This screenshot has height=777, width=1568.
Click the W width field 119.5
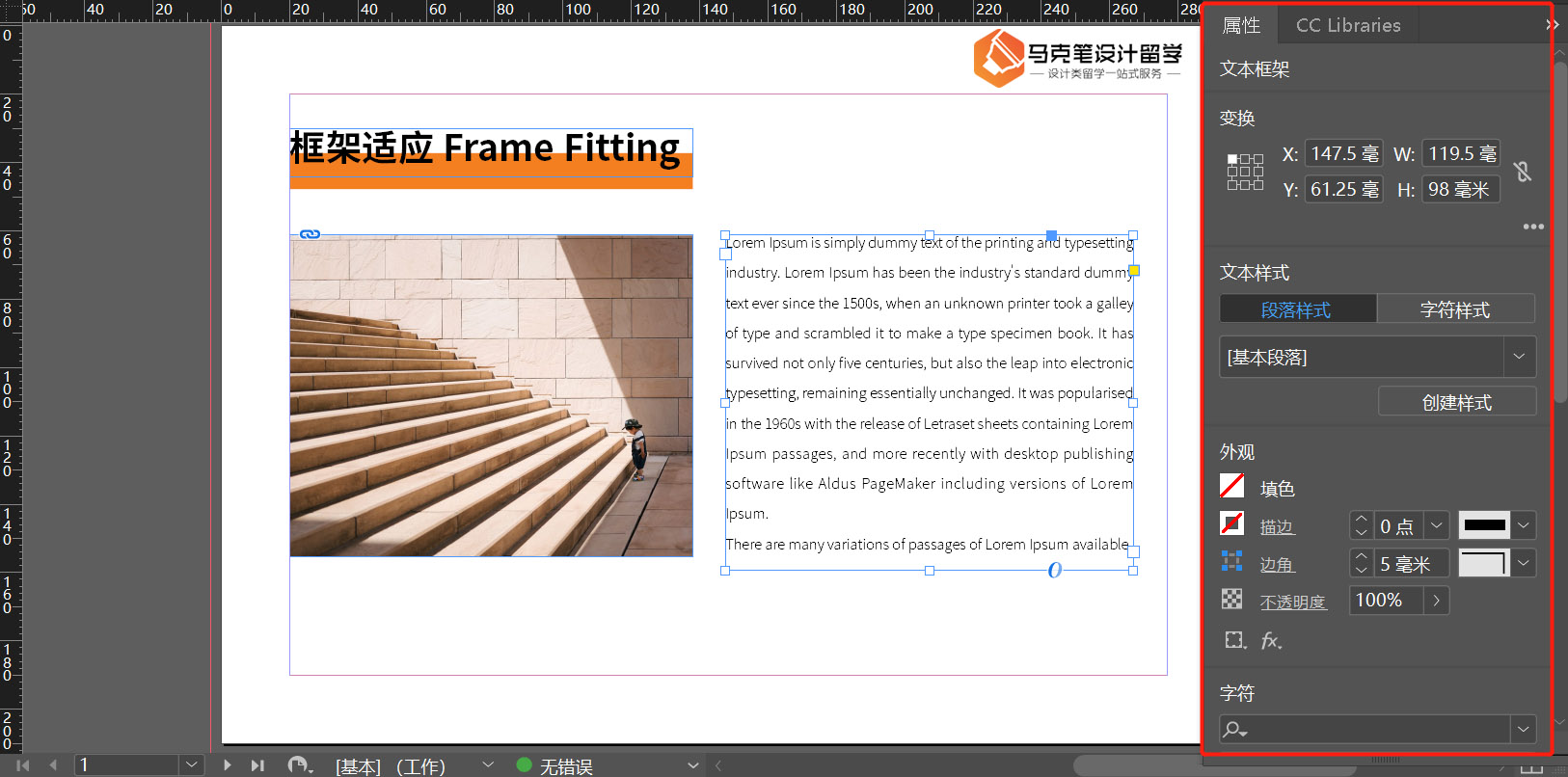pos(1461,153)
